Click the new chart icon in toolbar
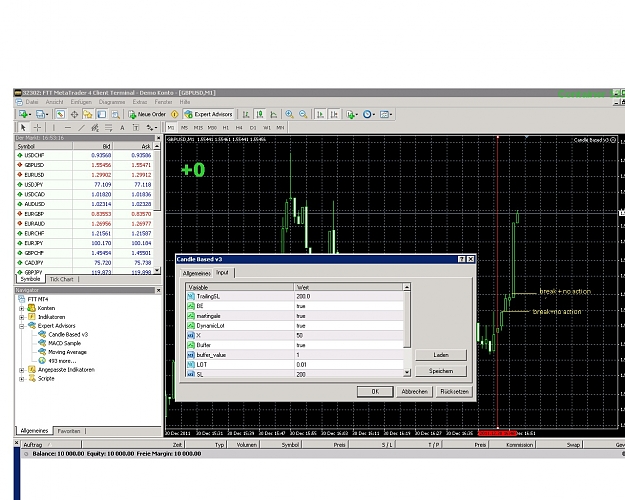This screenshot has height=500, width=625. pos(24,114)
